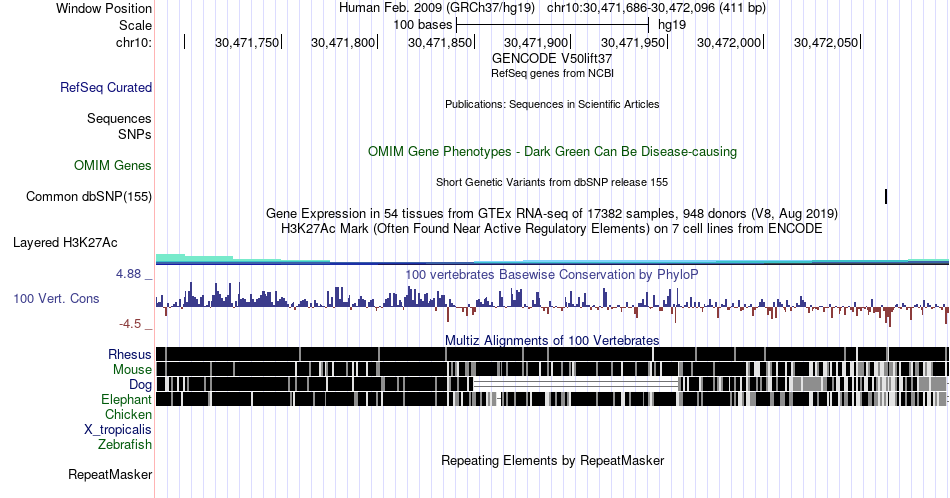Click the X_tropicalis species label
Image resolution: width=950 pixels, height=498 pixels.
(x=118, y=430)
